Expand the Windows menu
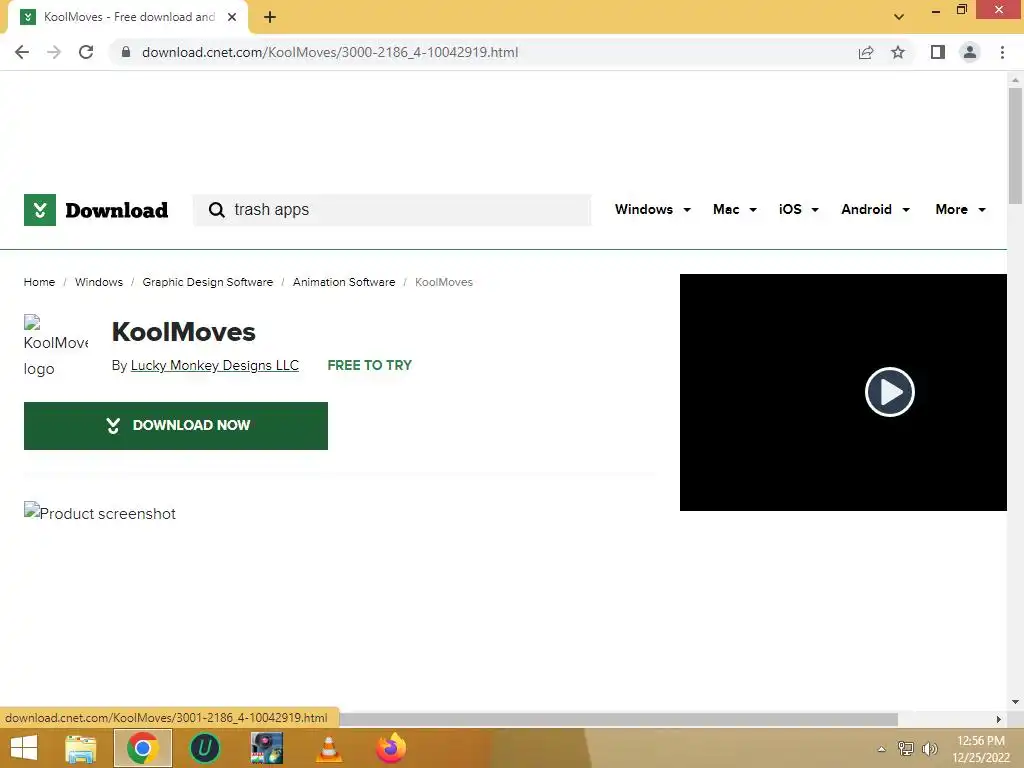 pos(652,210)
